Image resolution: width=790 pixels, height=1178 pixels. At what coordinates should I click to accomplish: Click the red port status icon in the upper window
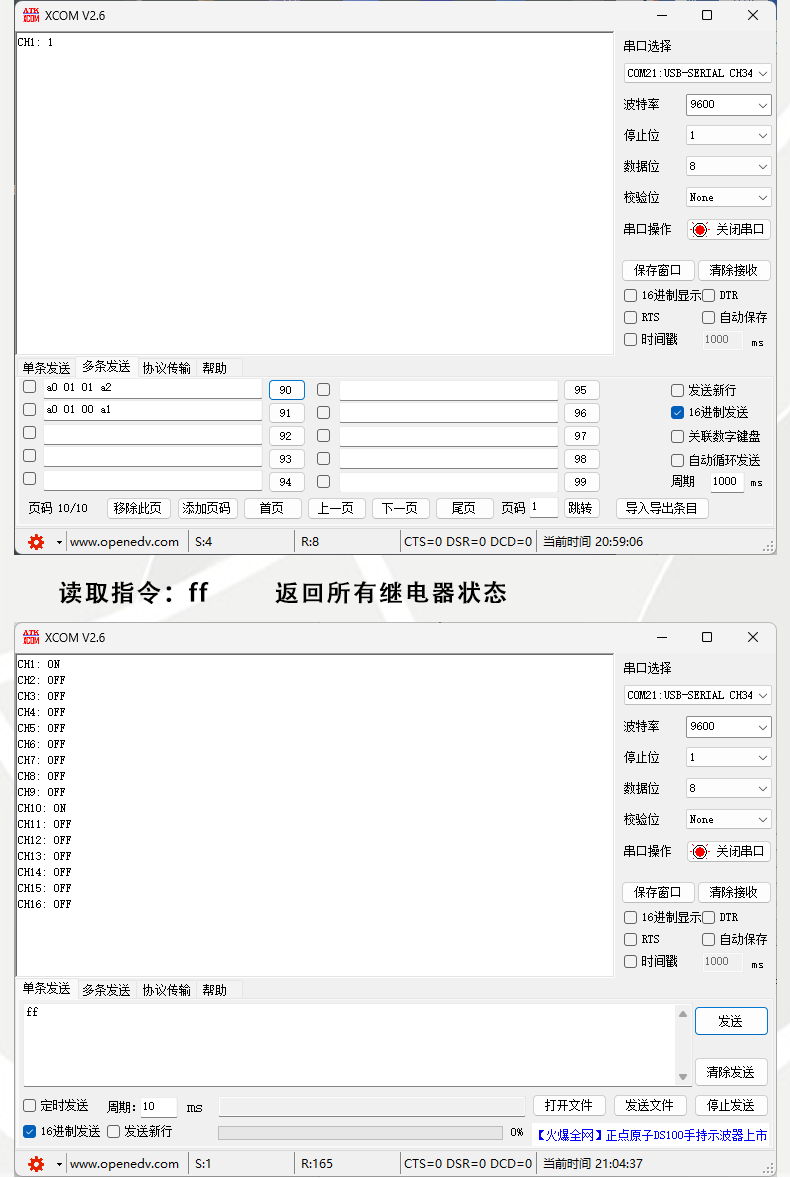(x=700, y=229)
